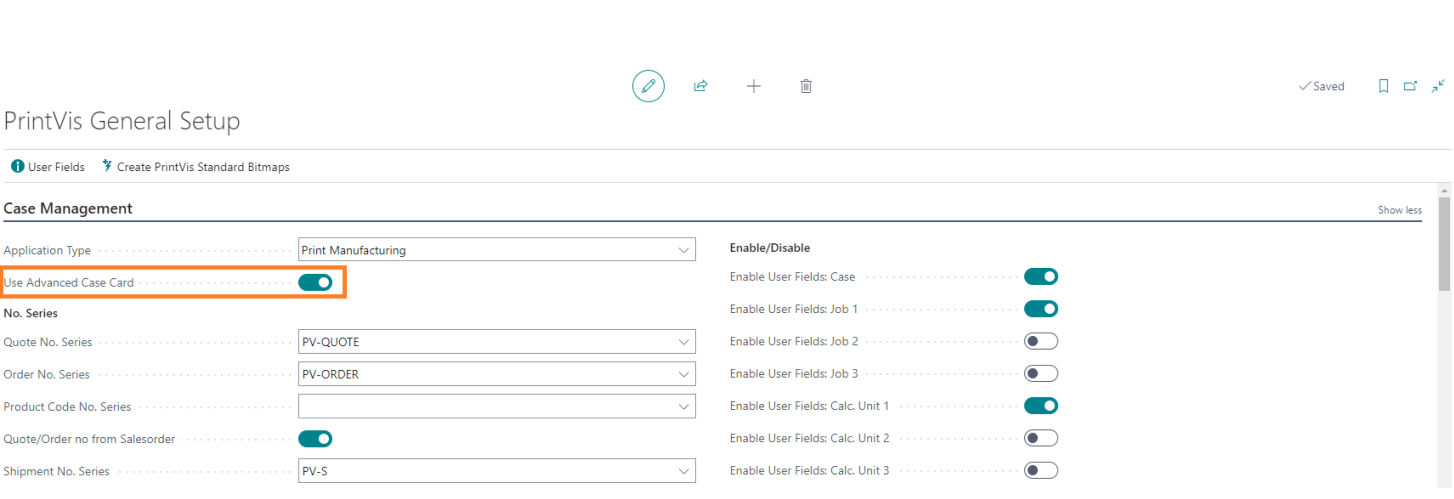This screenshot has height=499, width=1454.
Task: Click the Edit pencil icon
Action: coord(648,86)
